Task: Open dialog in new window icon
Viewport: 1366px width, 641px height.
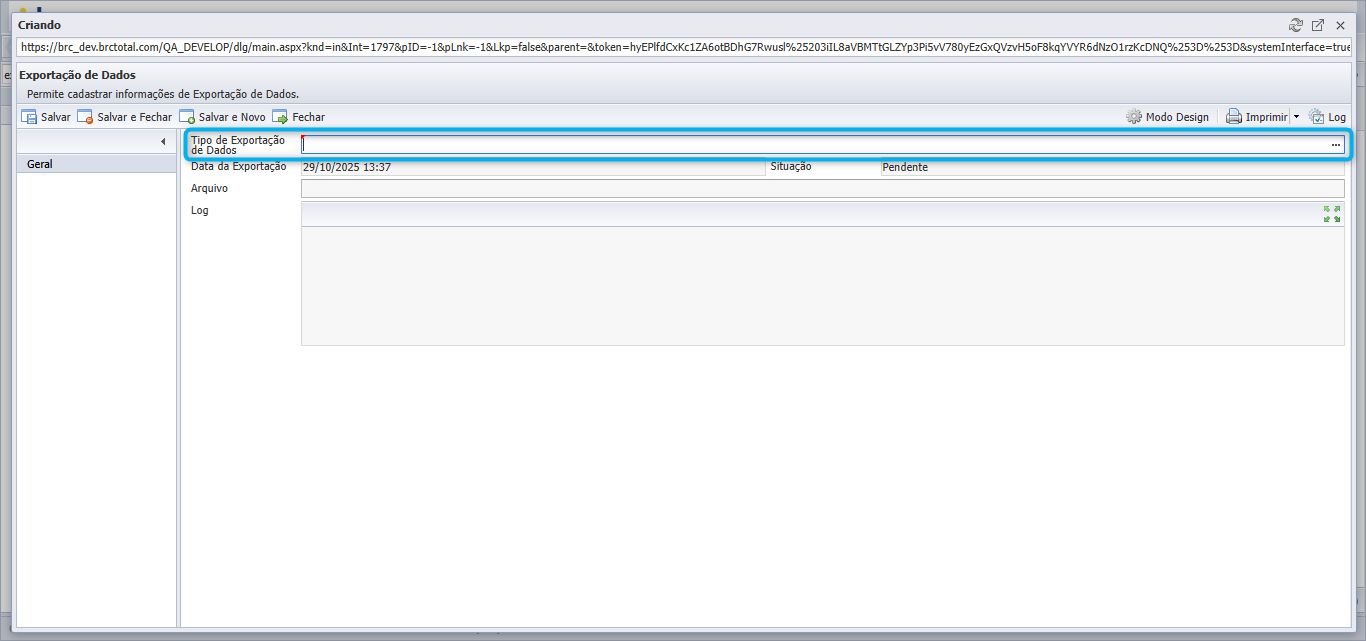Action: coord(1318,25)
